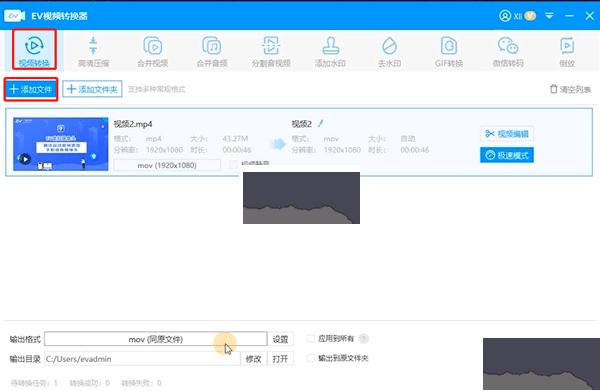Toggle the 输出到原文件夹 checkbox
The image size is (600, 391).
[x=311, y=358]
